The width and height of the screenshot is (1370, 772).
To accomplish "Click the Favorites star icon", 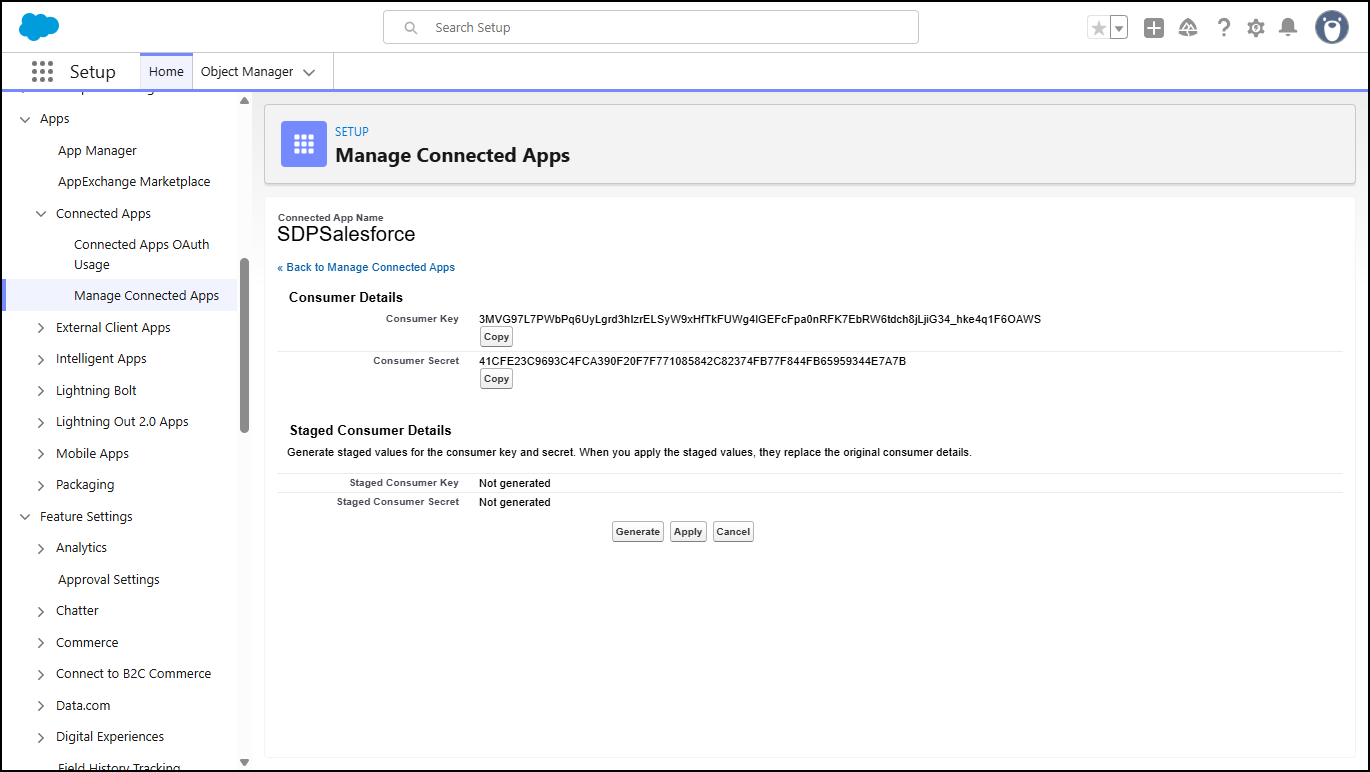I will click(x=1099, y=28).
